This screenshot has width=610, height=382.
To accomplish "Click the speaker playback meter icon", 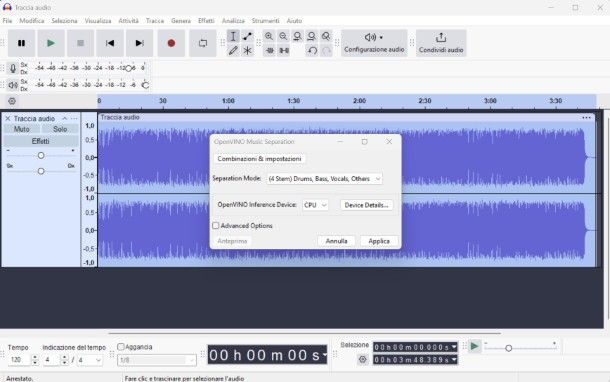I will coord(13,85).
